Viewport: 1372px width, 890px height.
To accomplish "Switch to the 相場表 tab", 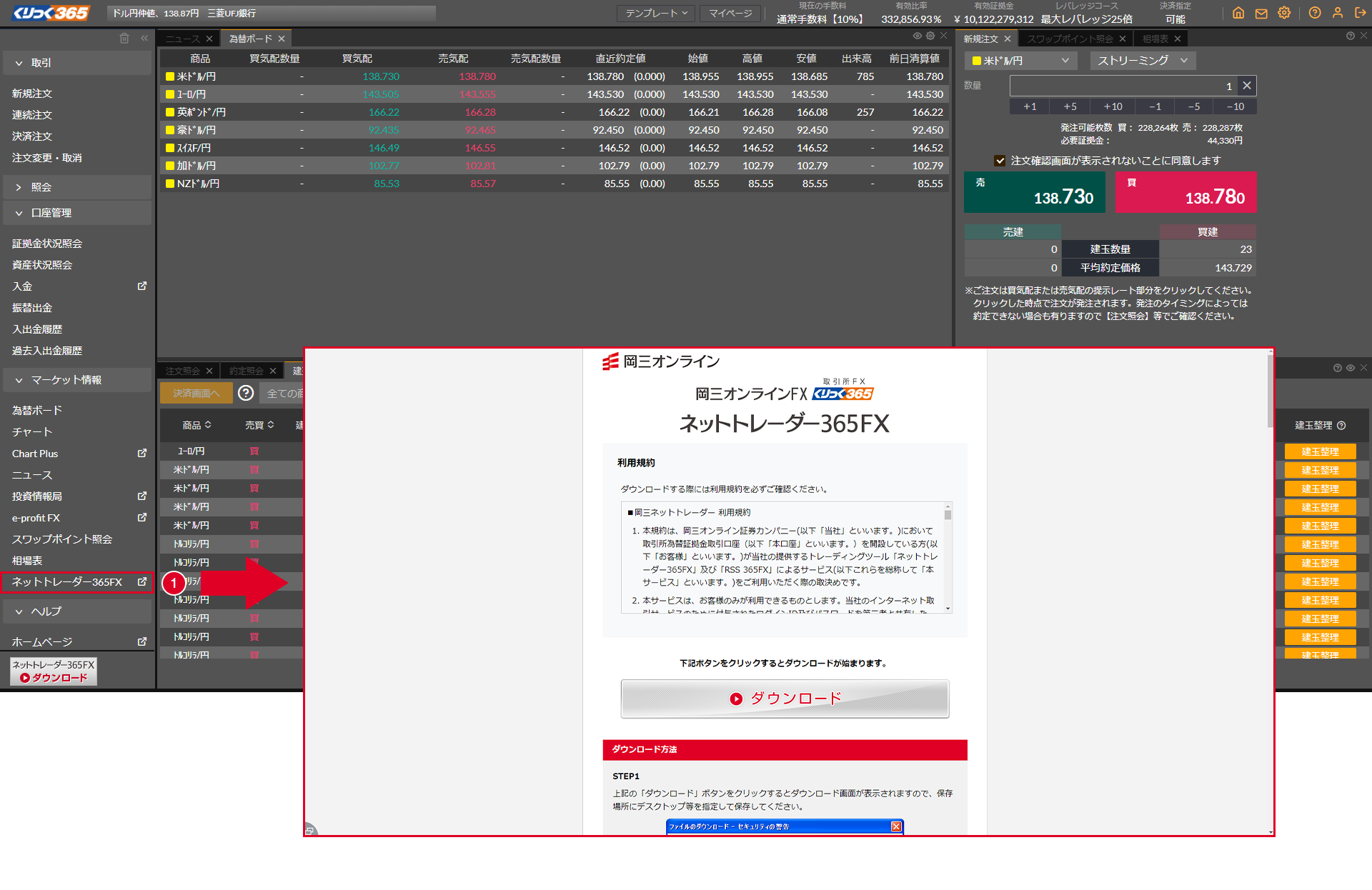I will (1155, 39).
